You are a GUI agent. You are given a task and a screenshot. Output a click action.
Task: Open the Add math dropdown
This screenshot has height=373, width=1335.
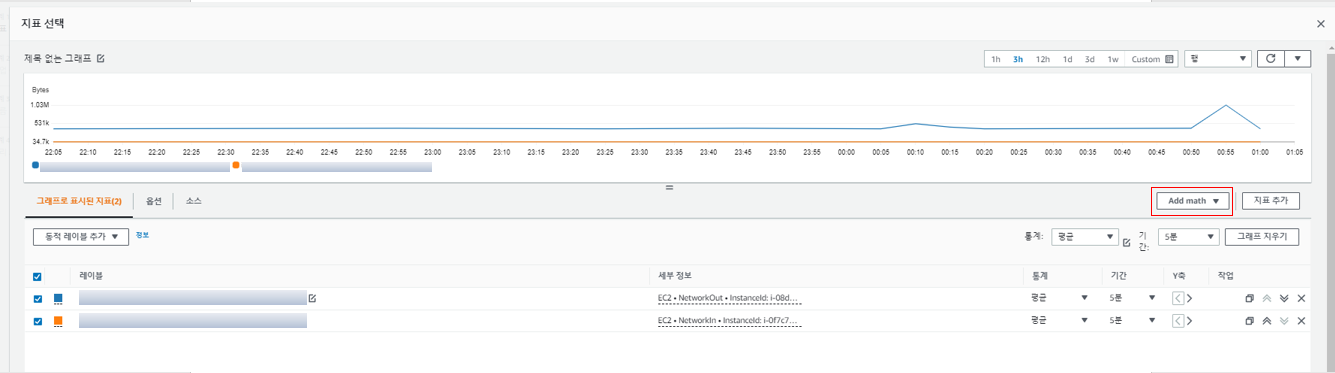pos(1192,200)
